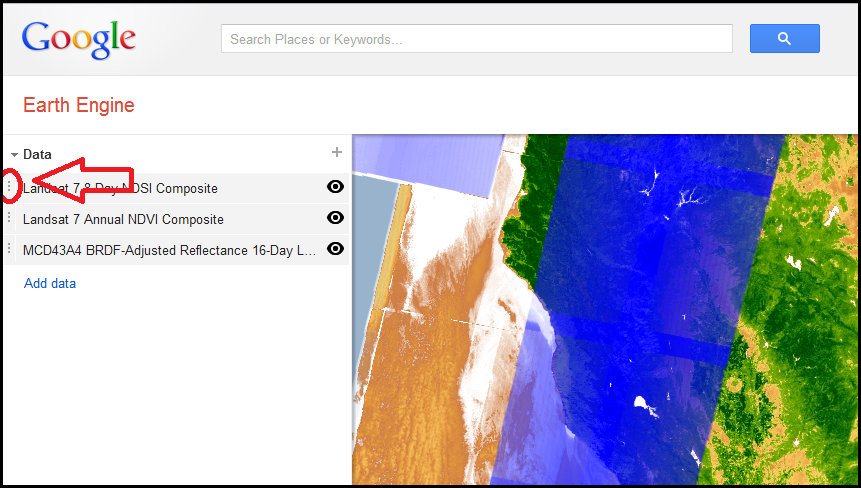Image resolution: width=861 pixels, height=488 pixels.
Task: Hide the MCD43A4 BRDF-Adjusted Reflectance layer
Action: 335,249
